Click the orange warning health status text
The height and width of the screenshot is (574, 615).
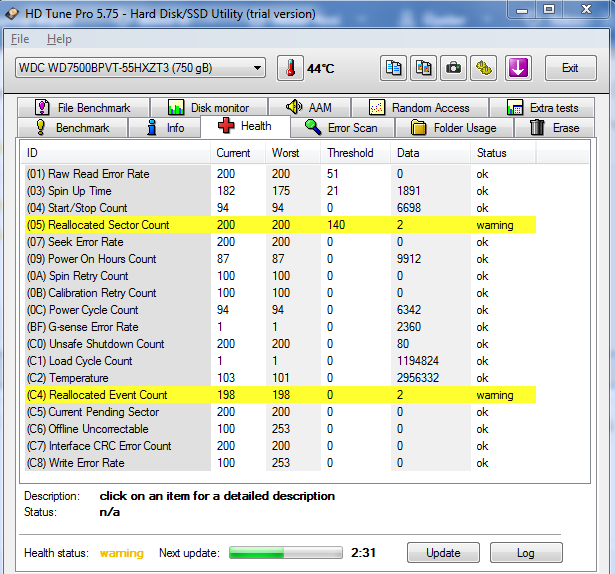pyautogui.click(x=122, y=553)
